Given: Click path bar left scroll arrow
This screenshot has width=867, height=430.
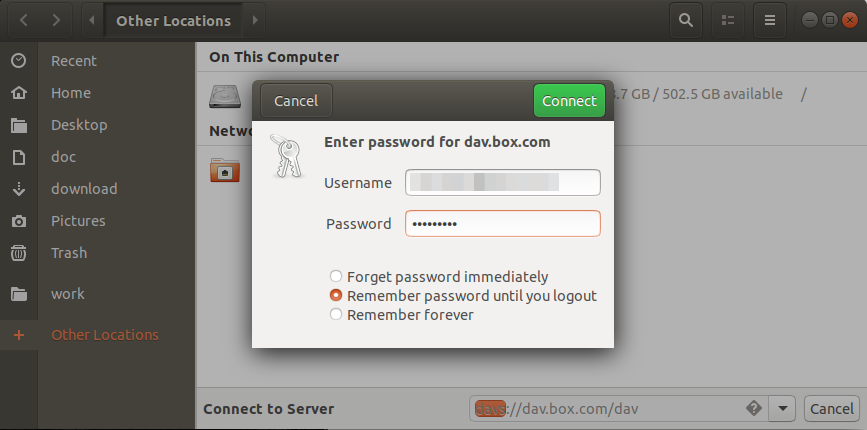Looking at the screenshot, I should (92, 20).
